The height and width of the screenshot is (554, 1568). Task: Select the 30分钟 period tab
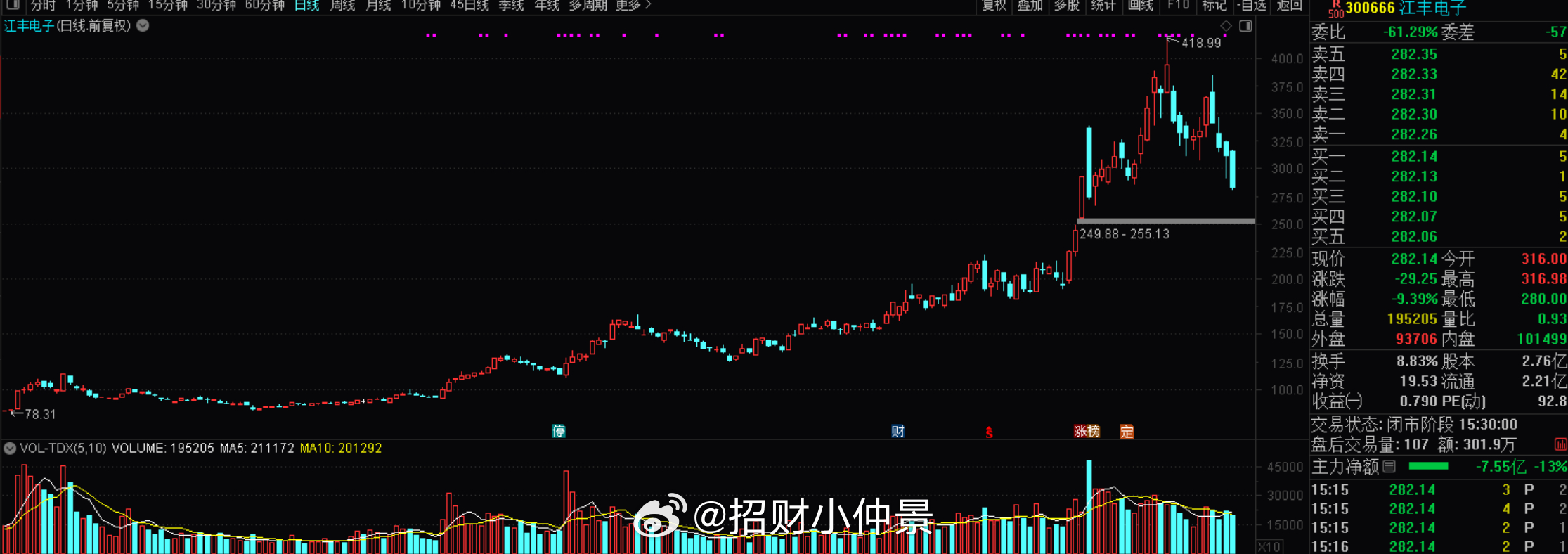click(216, 6)
